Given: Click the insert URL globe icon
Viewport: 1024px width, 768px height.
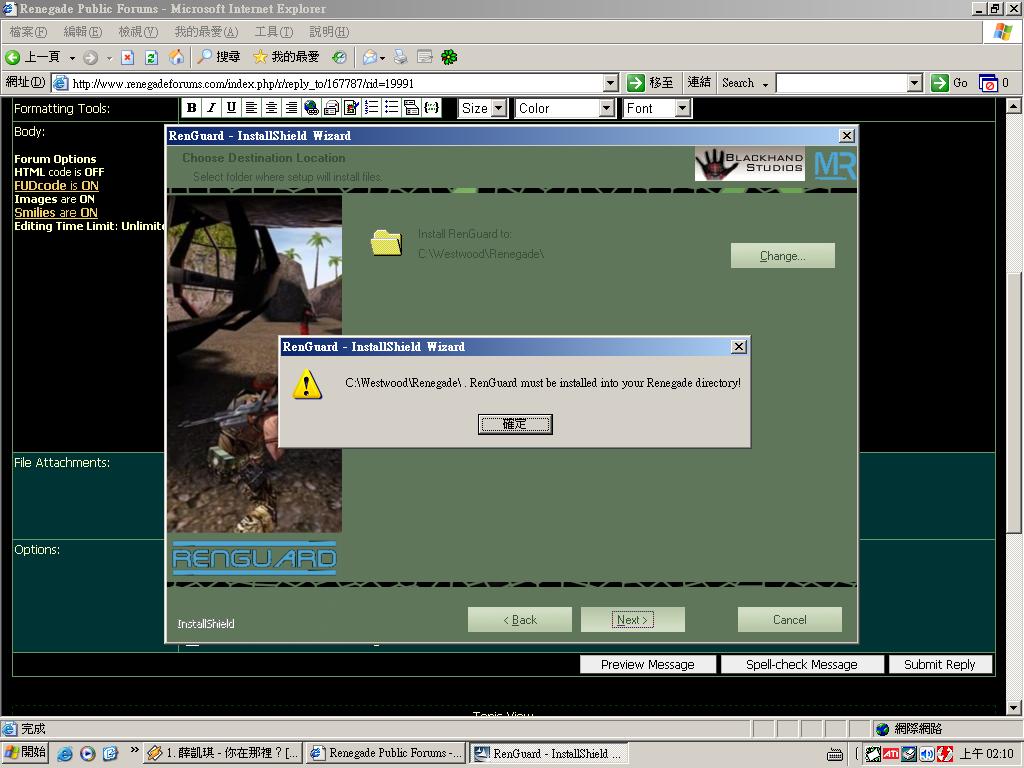Looking at the screenshot, I should pos(311,108).
